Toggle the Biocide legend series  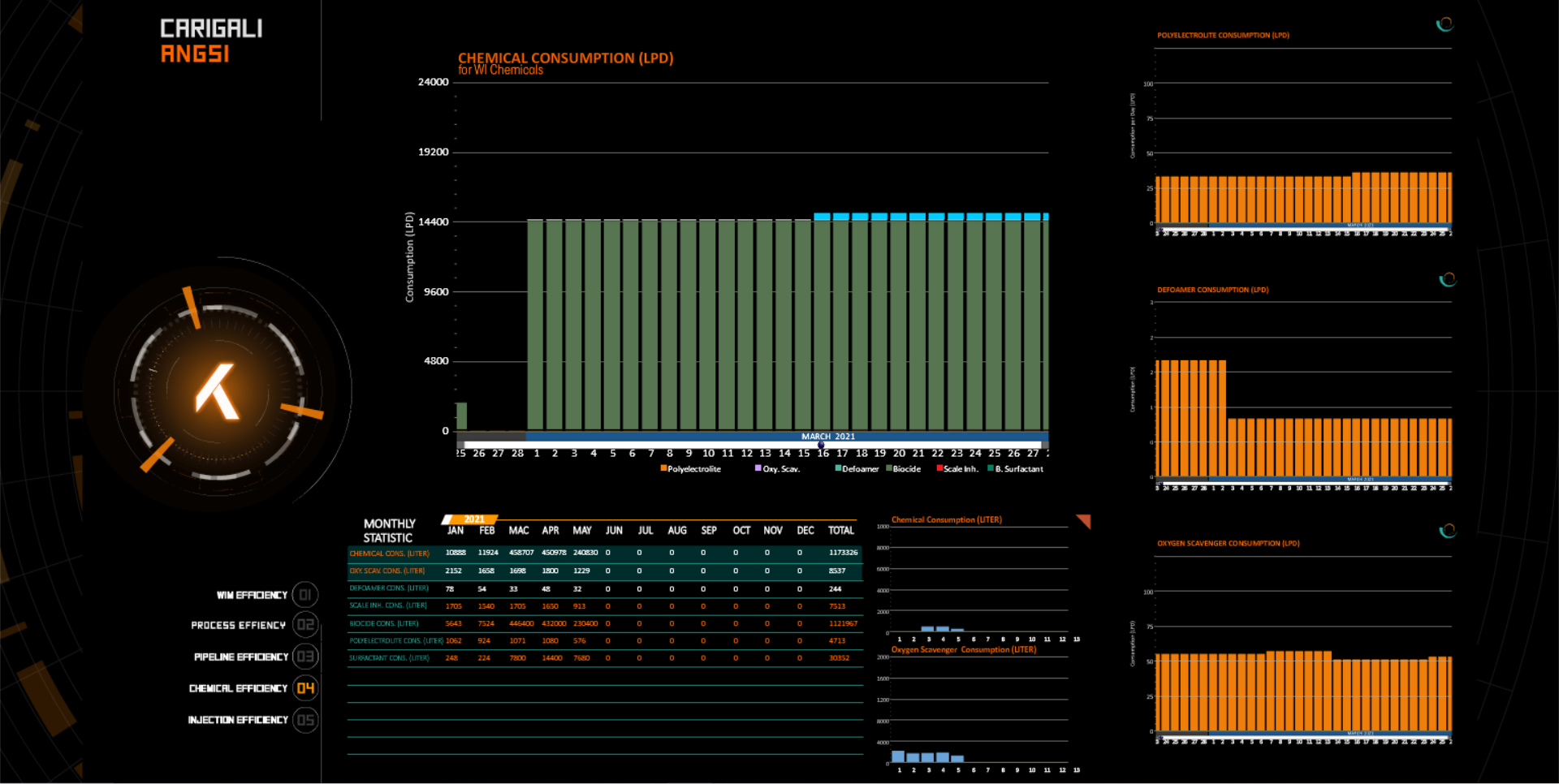coord(906,469)
